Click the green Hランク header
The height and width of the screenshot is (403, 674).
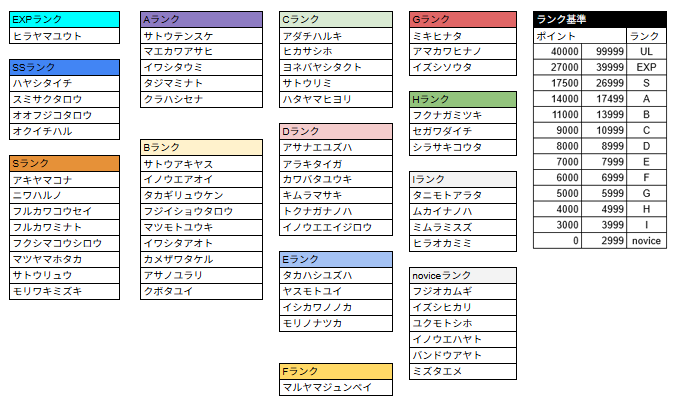click(x=463, y=100)
